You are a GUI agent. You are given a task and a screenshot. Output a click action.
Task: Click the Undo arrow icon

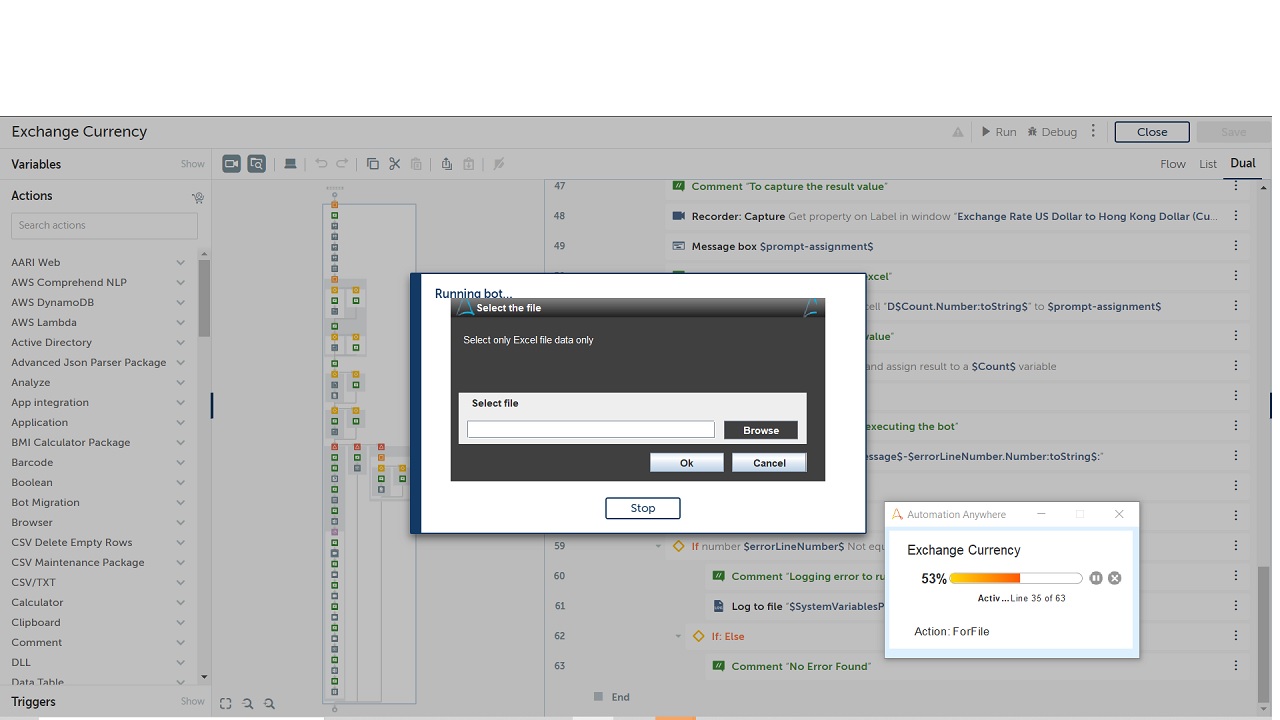(x=321, y=164)
